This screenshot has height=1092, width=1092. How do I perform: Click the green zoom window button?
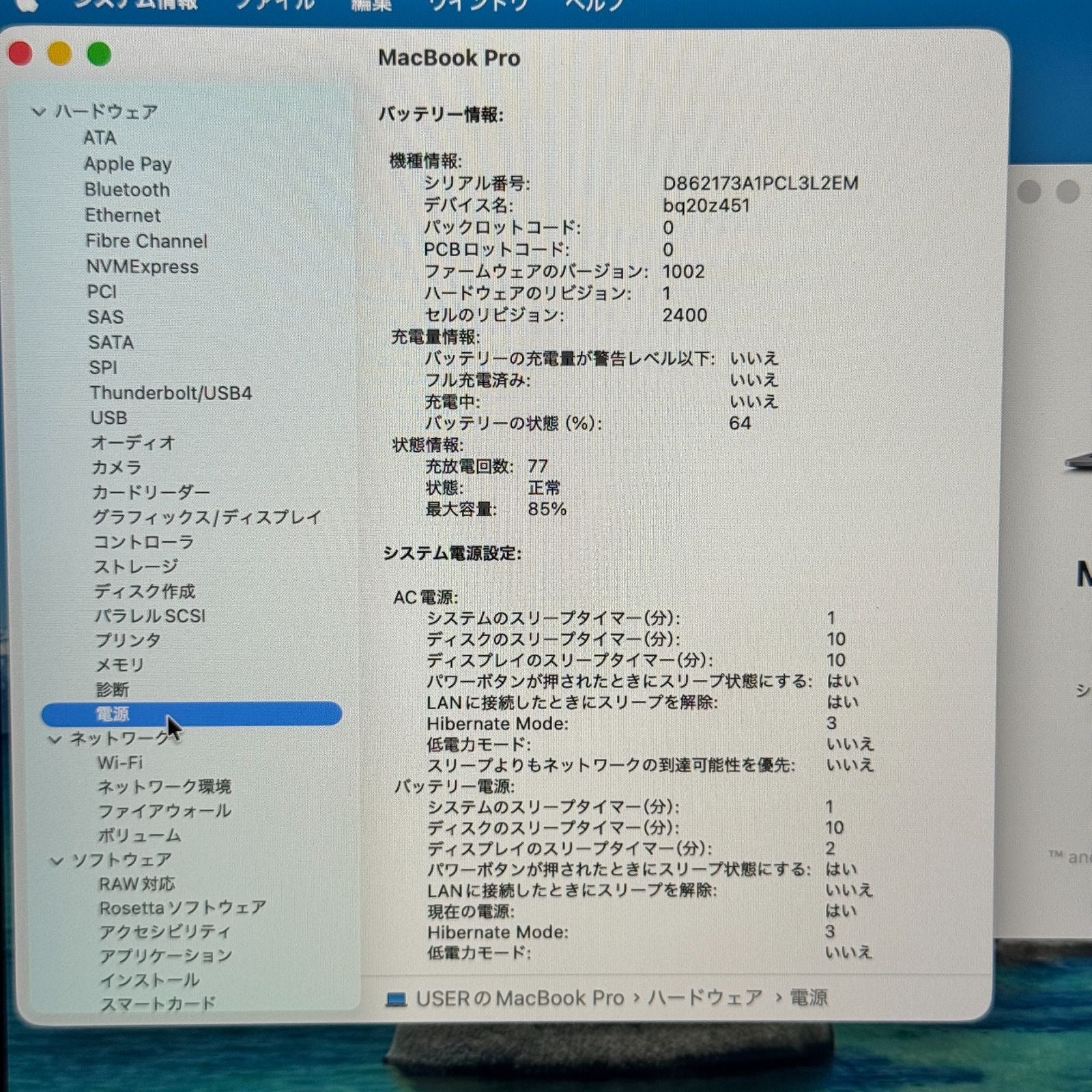[100, 54]
